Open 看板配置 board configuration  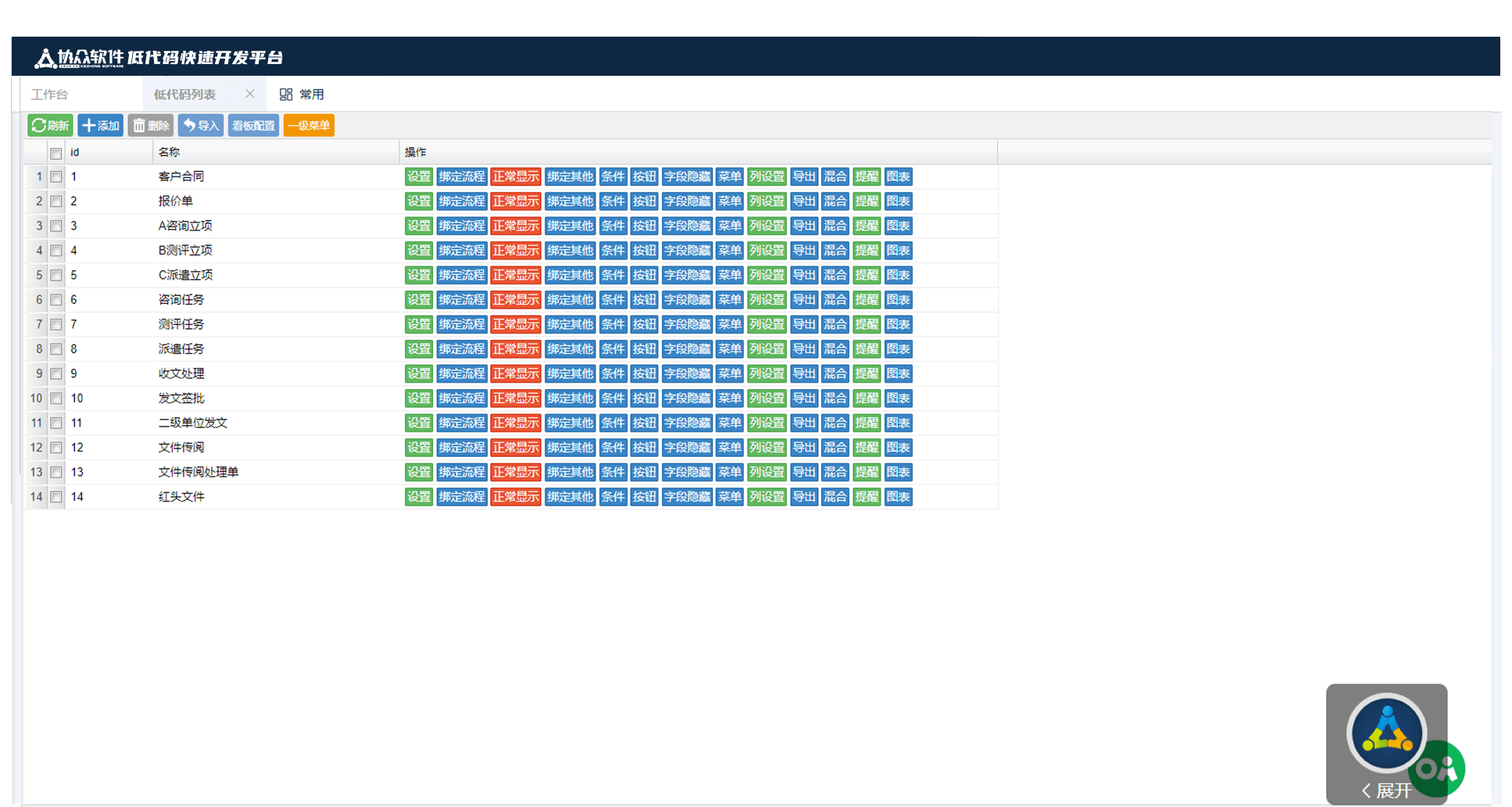pyautogui.click(x=253, y=126)
